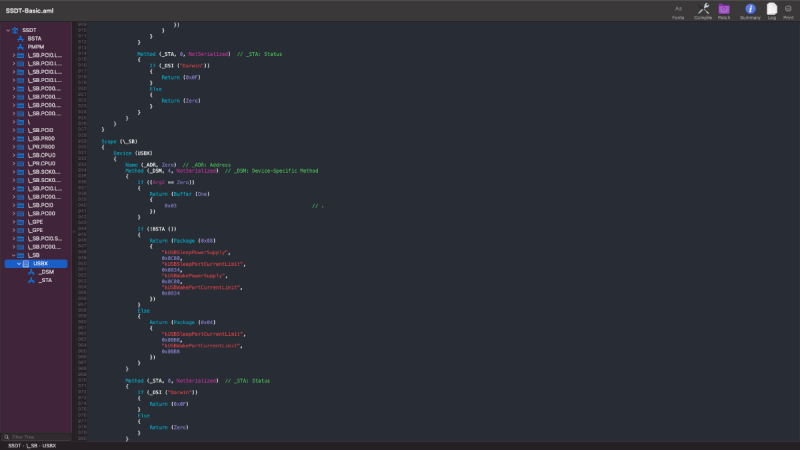Viewport: 800px width, 450px height.
Task: Select the PMPM method in tree
Action: click(35, 46)
